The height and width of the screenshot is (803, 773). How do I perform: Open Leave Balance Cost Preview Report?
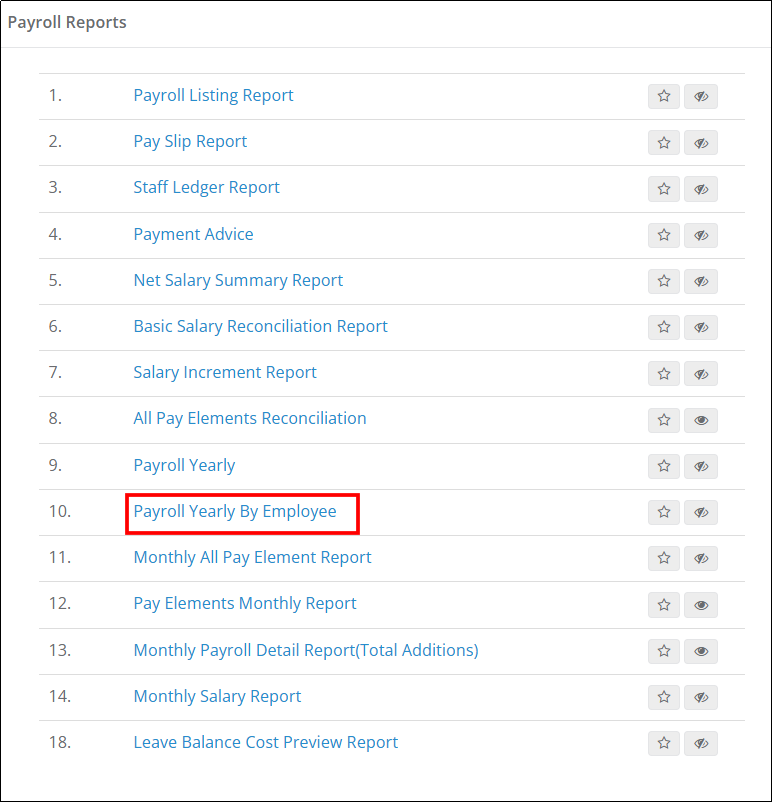click(x=265, y=743)
